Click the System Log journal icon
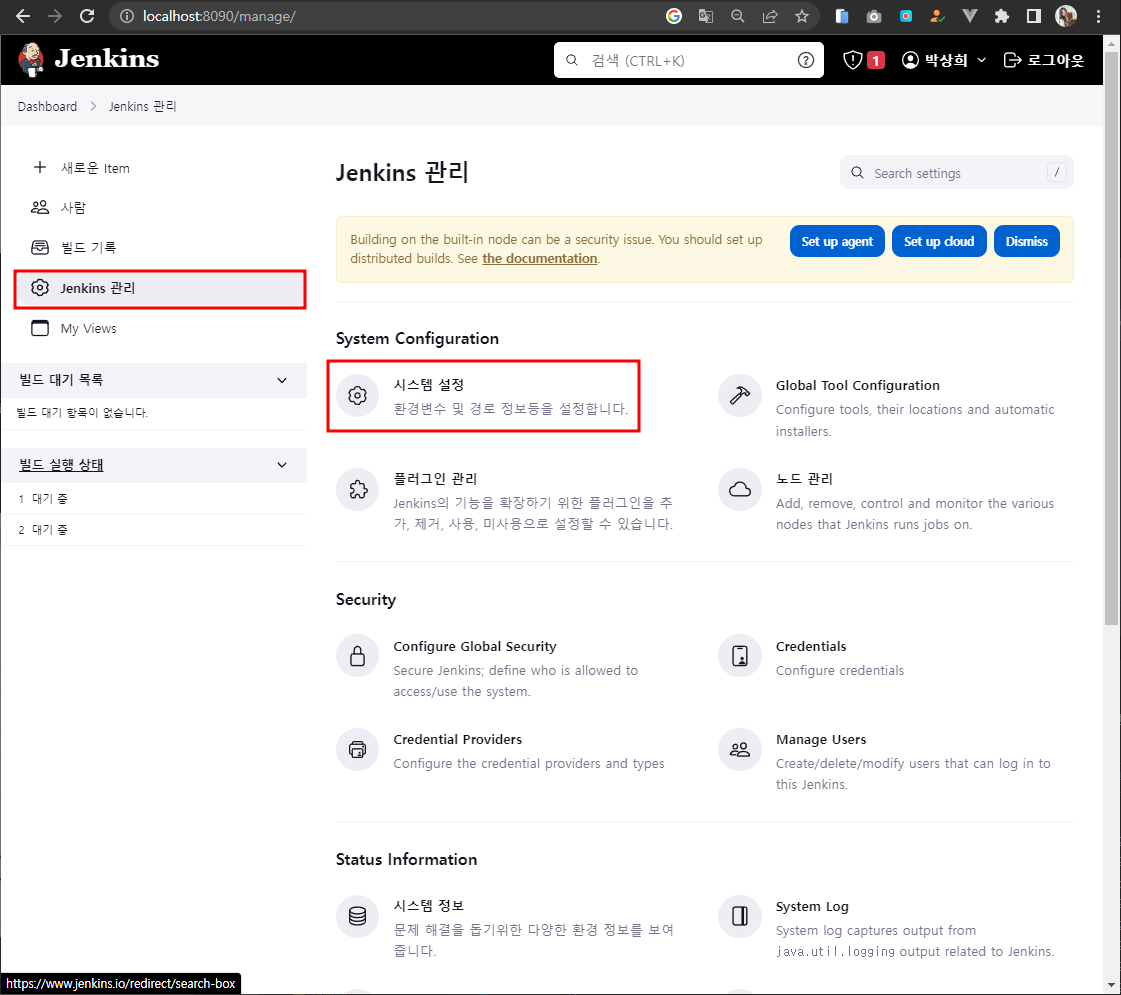 tap(740, 916)
